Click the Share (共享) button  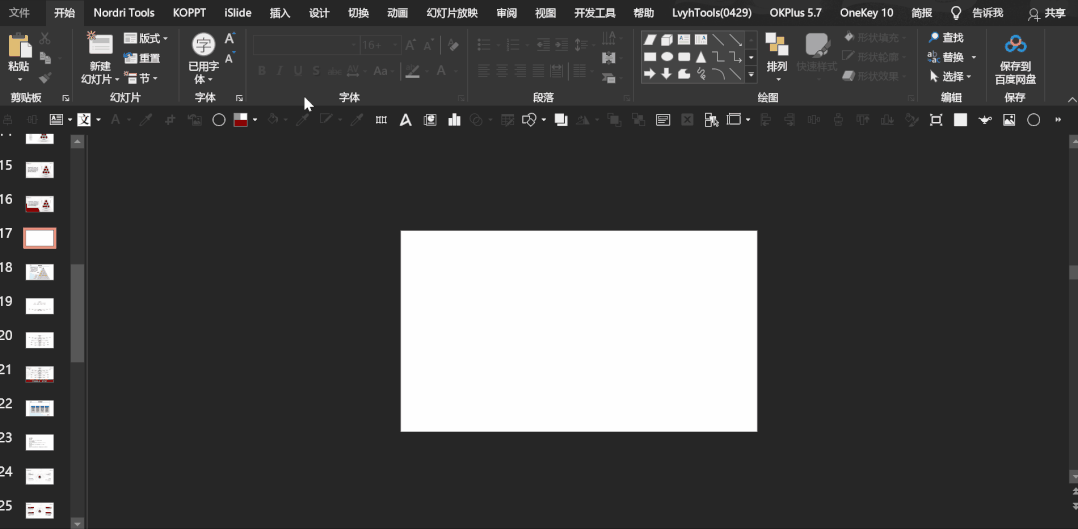click(1047, 13)
